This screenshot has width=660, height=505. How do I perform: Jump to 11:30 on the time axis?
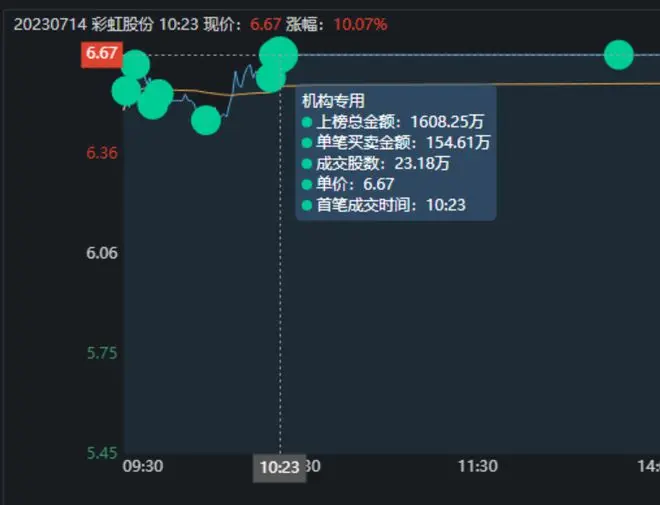tap(478, 467)
